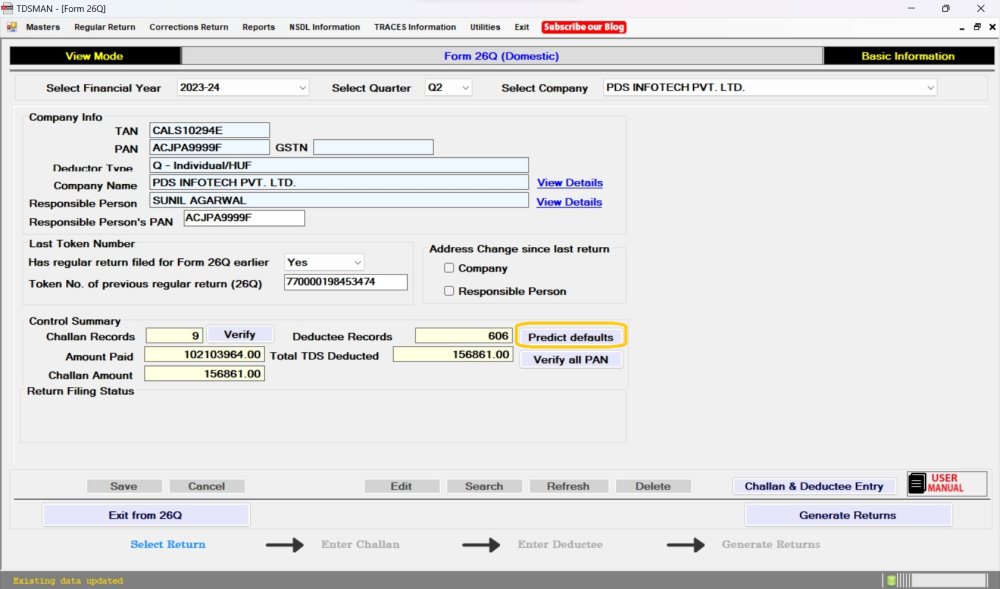Open the regular return filed Yes dropdown
Image resolution: width=1000 pixels, height=589 pixels.
325,262
